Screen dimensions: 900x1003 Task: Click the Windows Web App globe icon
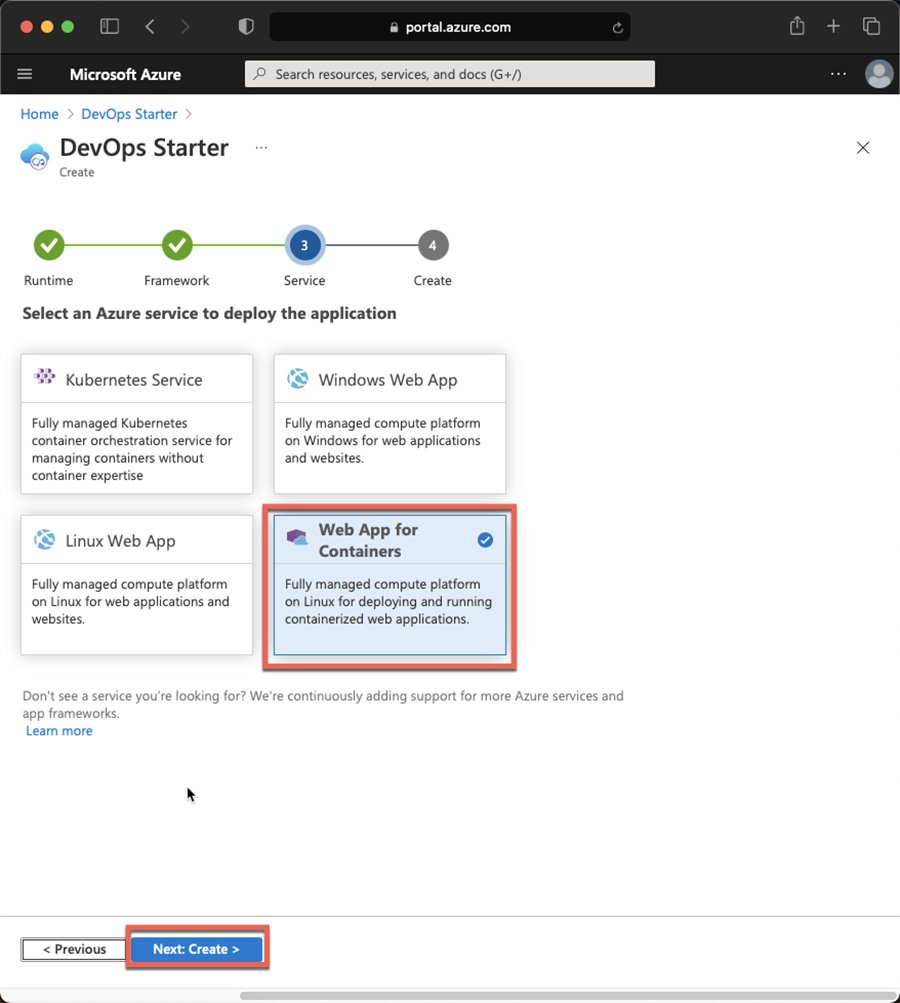(x=297, y=377)
